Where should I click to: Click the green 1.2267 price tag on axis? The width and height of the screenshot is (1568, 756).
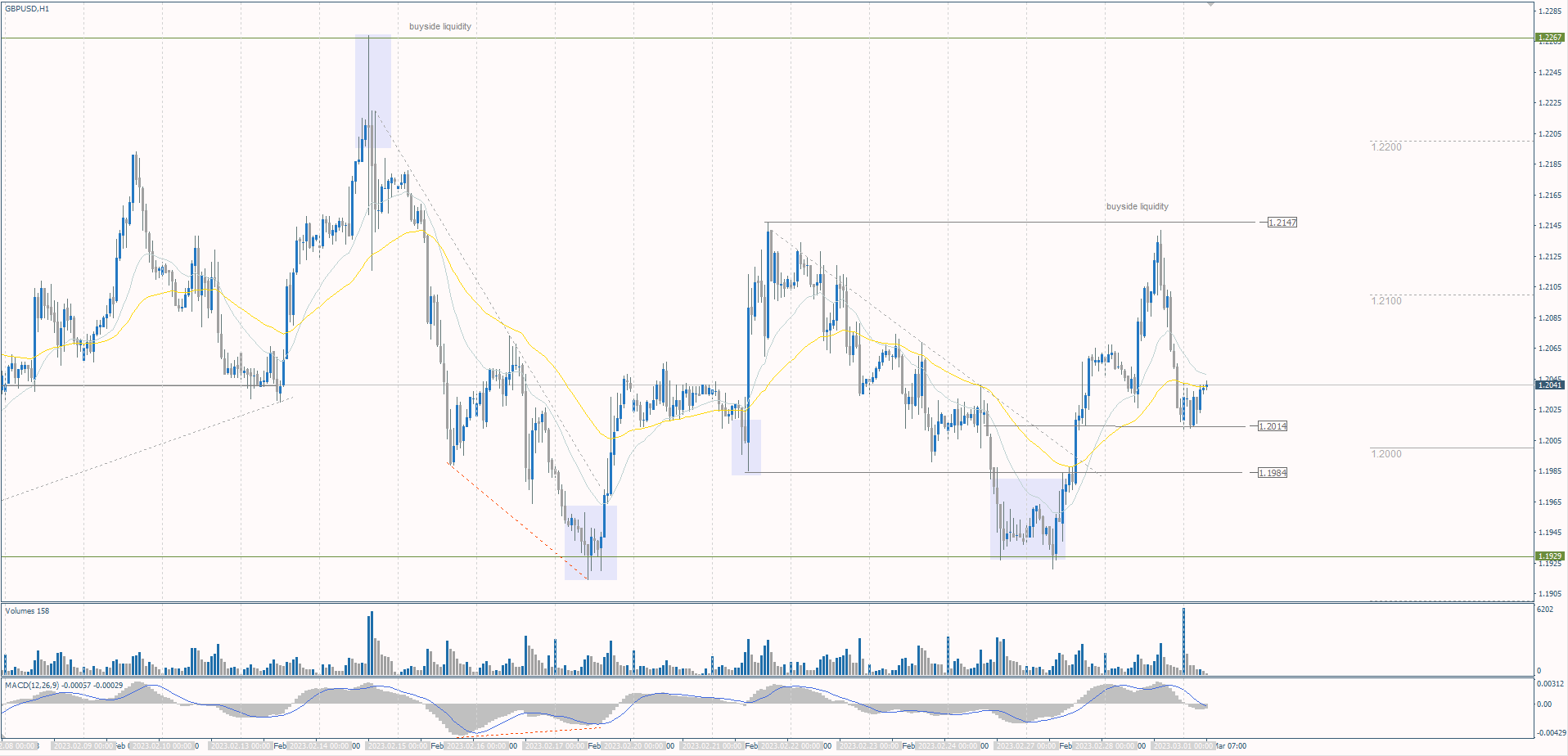coord(1550,38)
